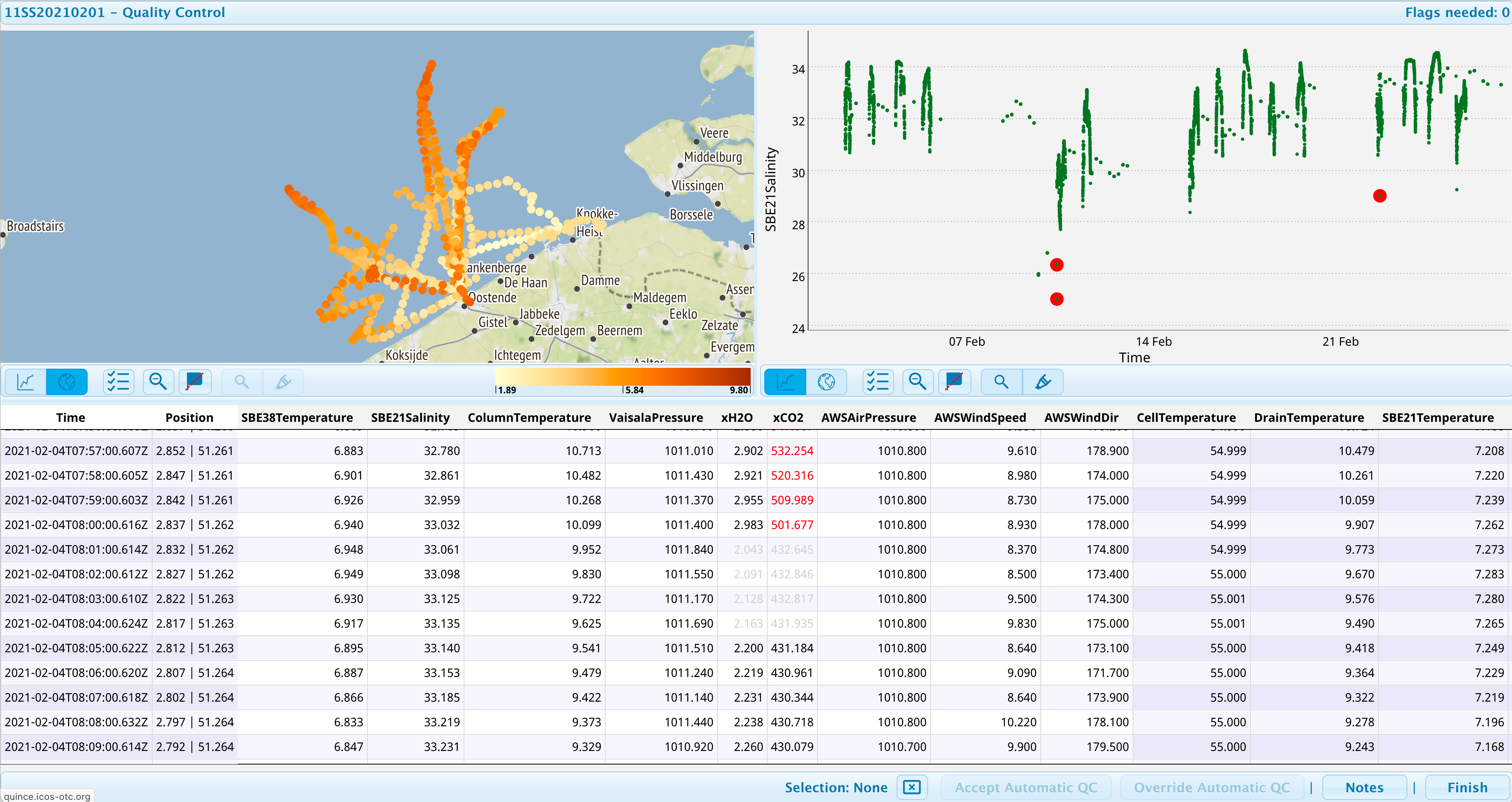Click the Vlissingen label on map
The width and height of the screenshot is (1512, 802).
(x=697, y=185)
